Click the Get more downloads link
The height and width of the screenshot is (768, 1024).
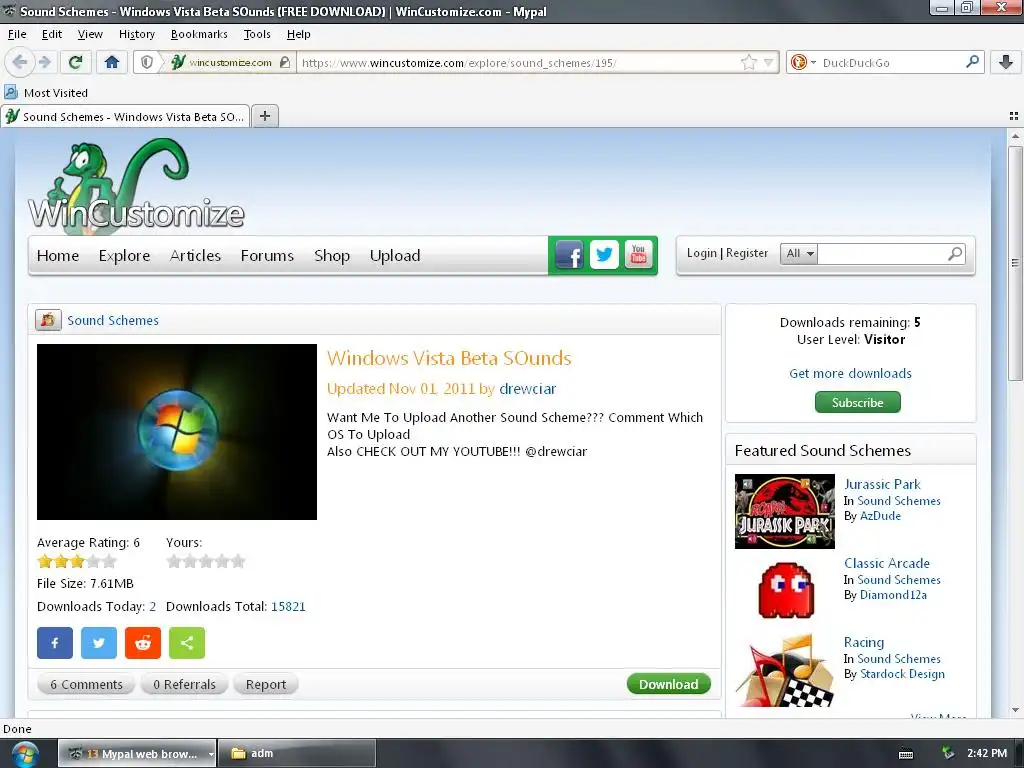850,374
